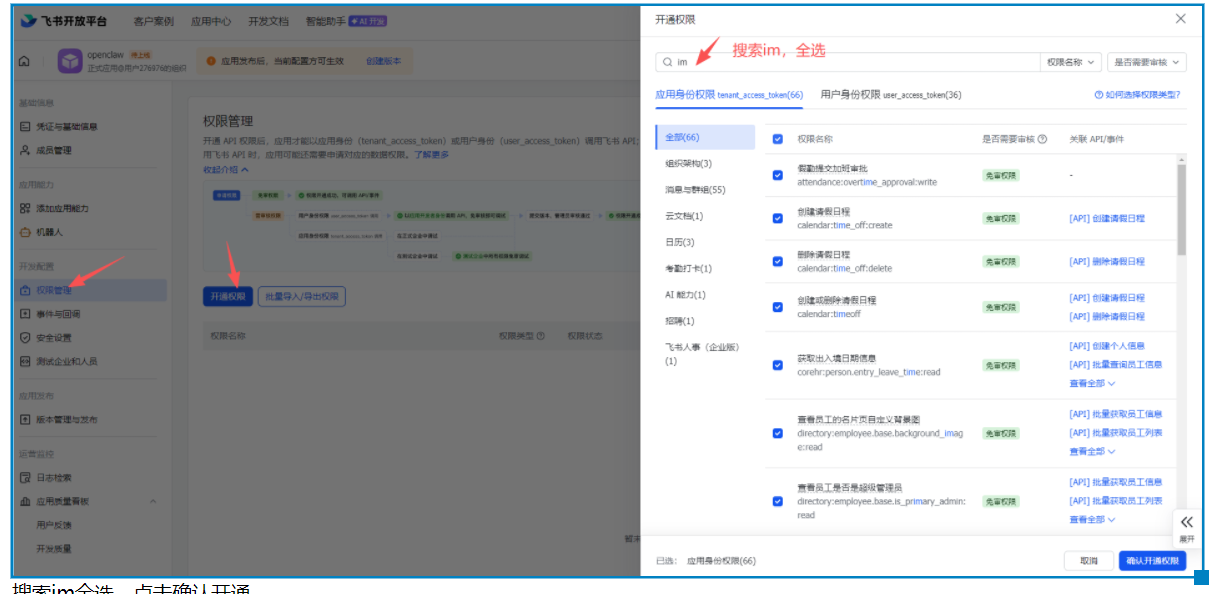
Task: Expand 查看全部 for entry_leave_time permission
Action: coord(1092,383)
